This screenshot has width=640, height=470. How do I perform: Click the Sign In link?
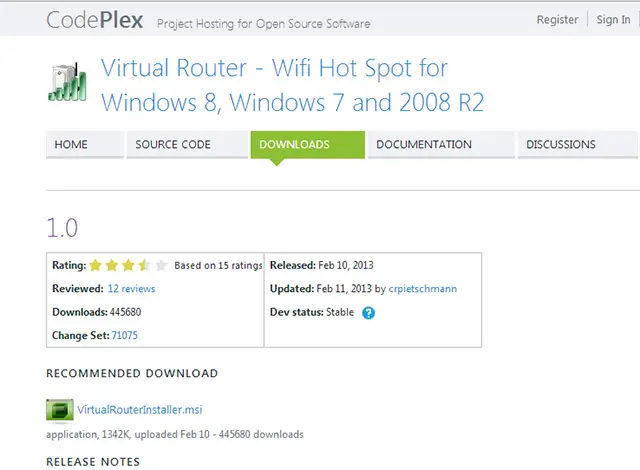(x=613, y=20)
